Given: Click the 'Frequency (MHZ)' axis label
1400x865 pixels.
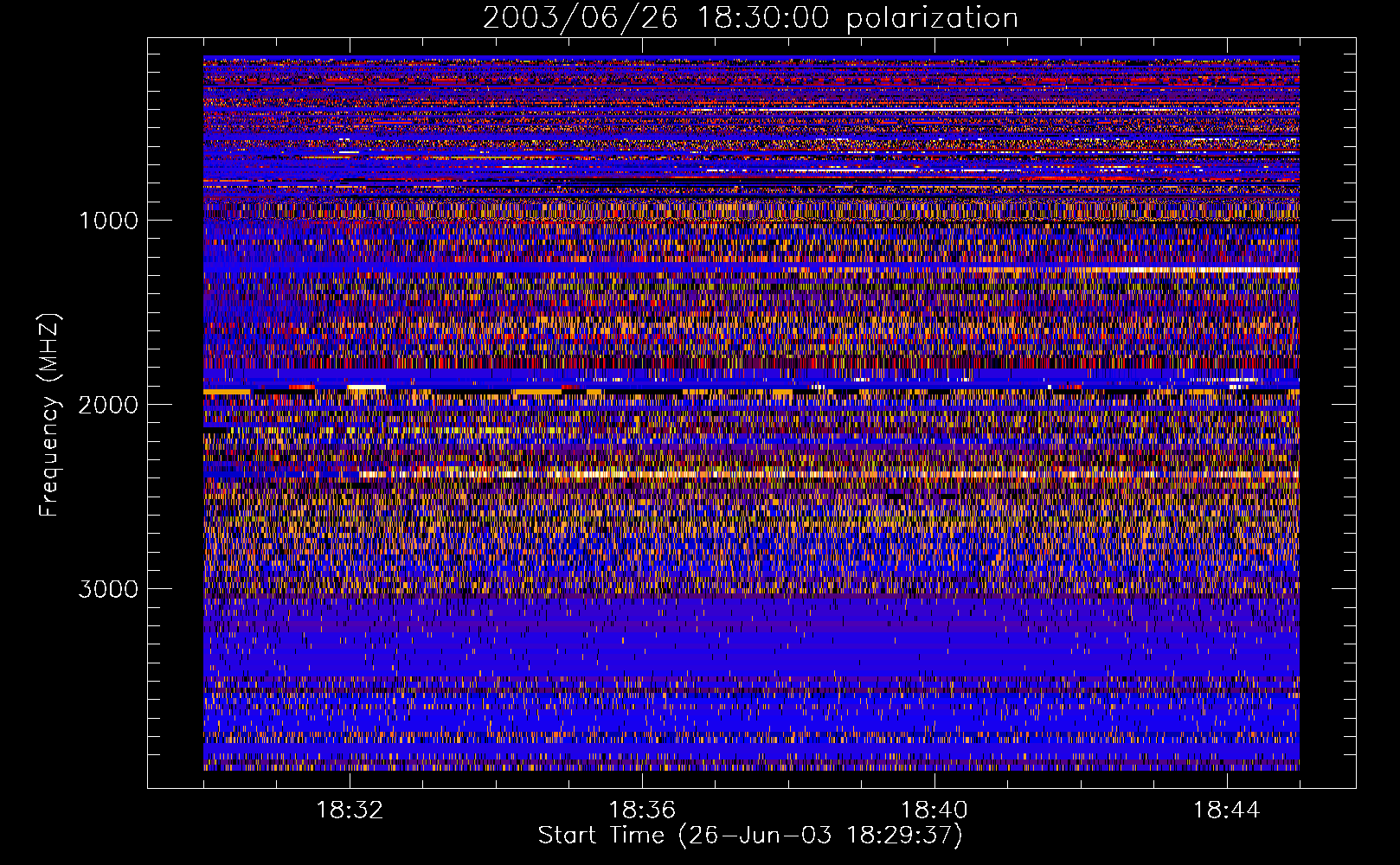Looking at the screenshot, I should tap(48, 415).
